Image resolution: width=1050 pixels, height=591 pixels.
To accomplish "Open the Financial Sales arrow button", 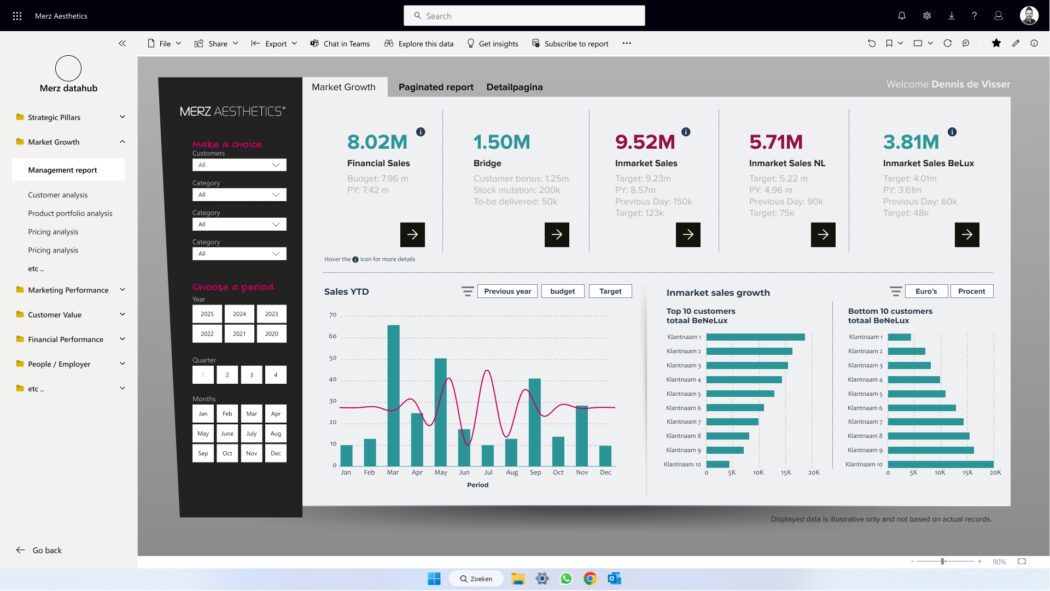I will coord(412,235).
